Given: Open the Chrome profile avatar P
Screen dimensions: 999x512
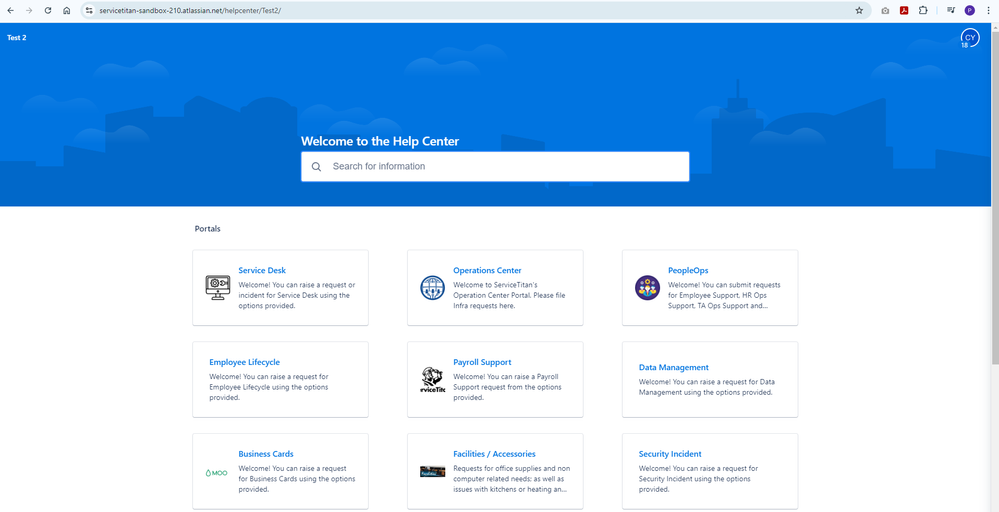Looking at the screenshot, I should tap(969, 10).
